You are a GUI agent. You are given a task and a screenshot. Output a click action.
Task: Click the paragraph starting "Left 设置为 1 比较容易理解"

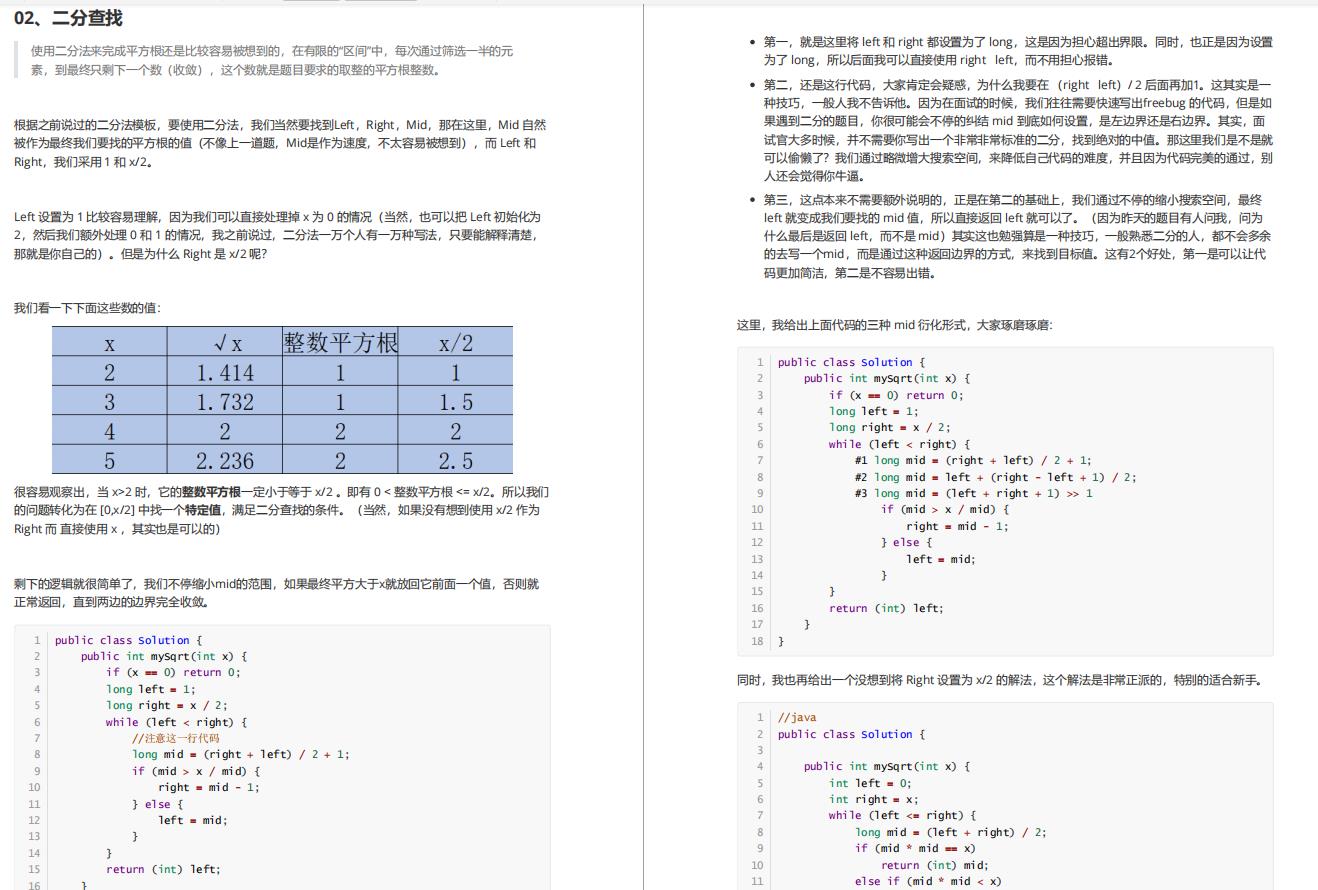click(x=279, y=235)
